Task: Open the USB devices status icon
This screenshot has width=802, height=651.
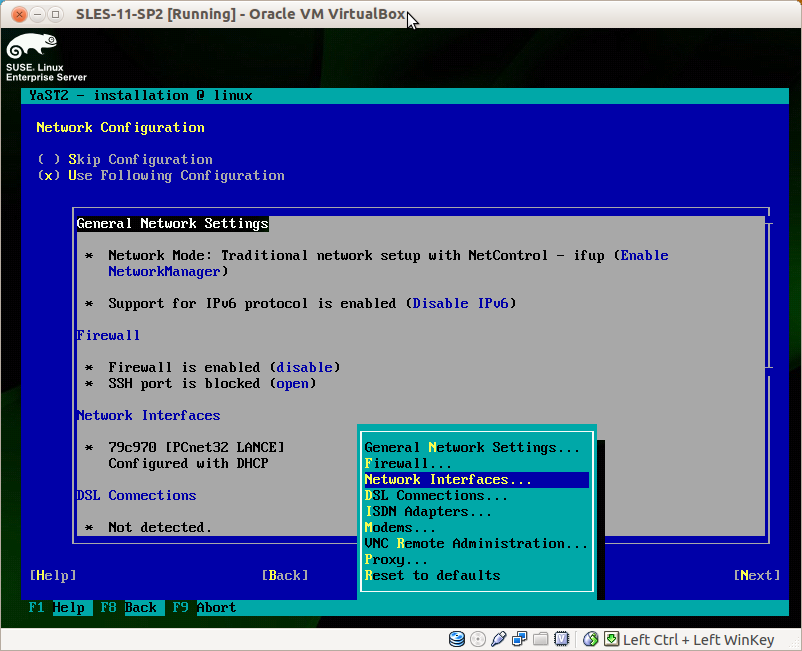Action: coord(498,639)
